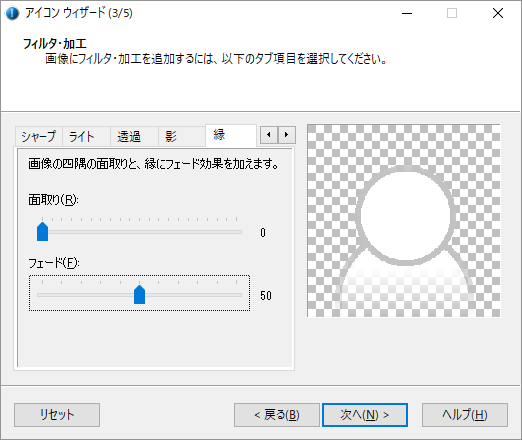Switch to the 影 tab
Viewport: 522px width, 440px height.
tap(182, 136)
